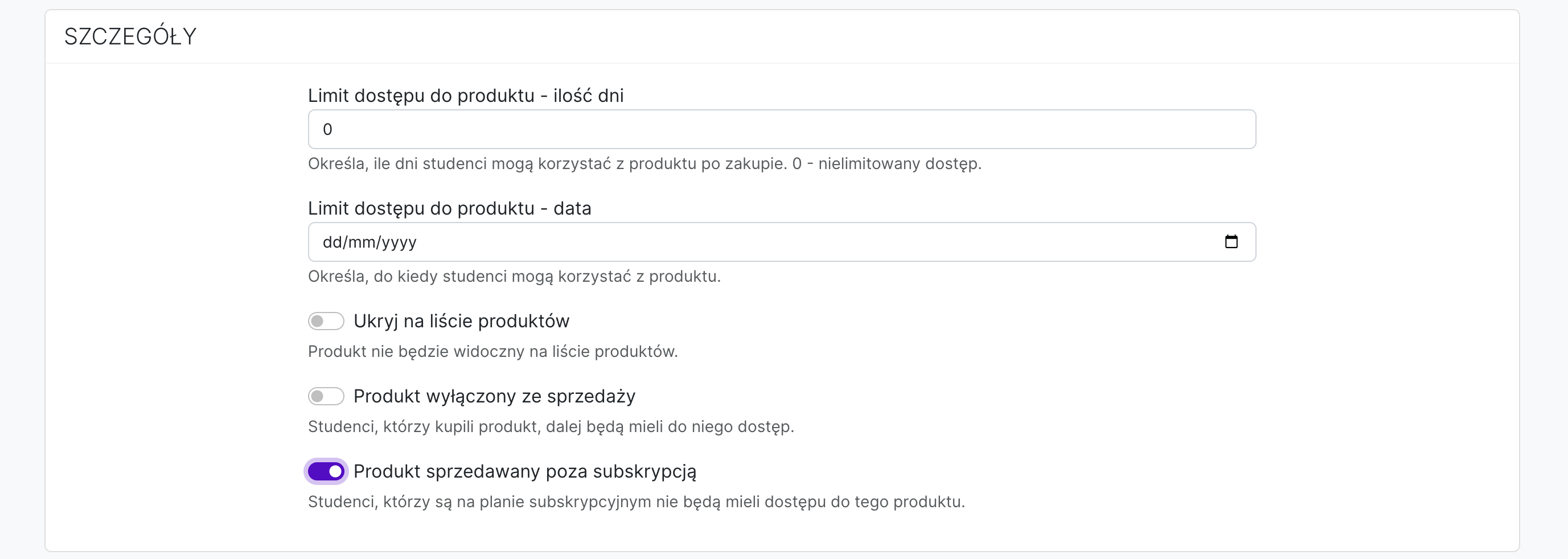Click 'Produkt wyłączony ze sprzedaży' label text
Viewport: 1568px width, 559px height.
(x=494, y=396)
